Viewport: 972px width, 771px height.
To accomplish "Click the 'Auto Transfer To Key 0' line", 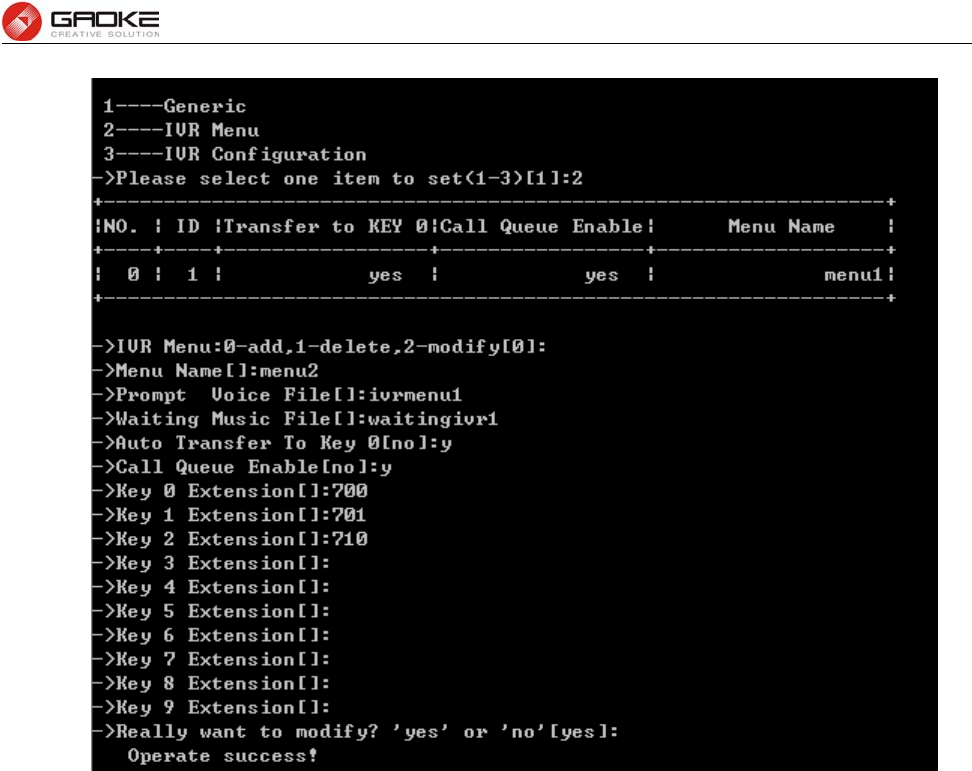I will point(273,443).
